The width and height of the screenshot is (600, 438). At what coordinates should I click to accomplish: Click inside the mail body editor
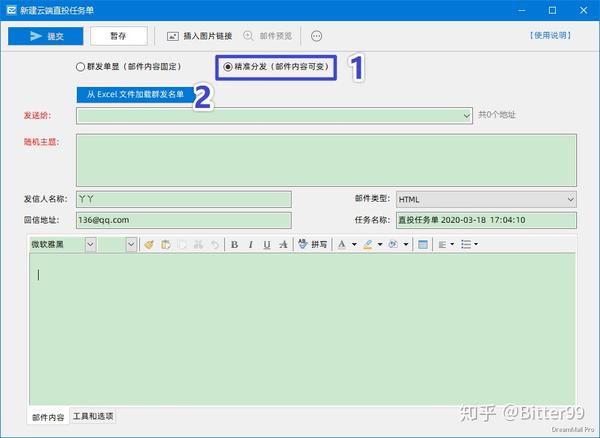pos(302,329)
